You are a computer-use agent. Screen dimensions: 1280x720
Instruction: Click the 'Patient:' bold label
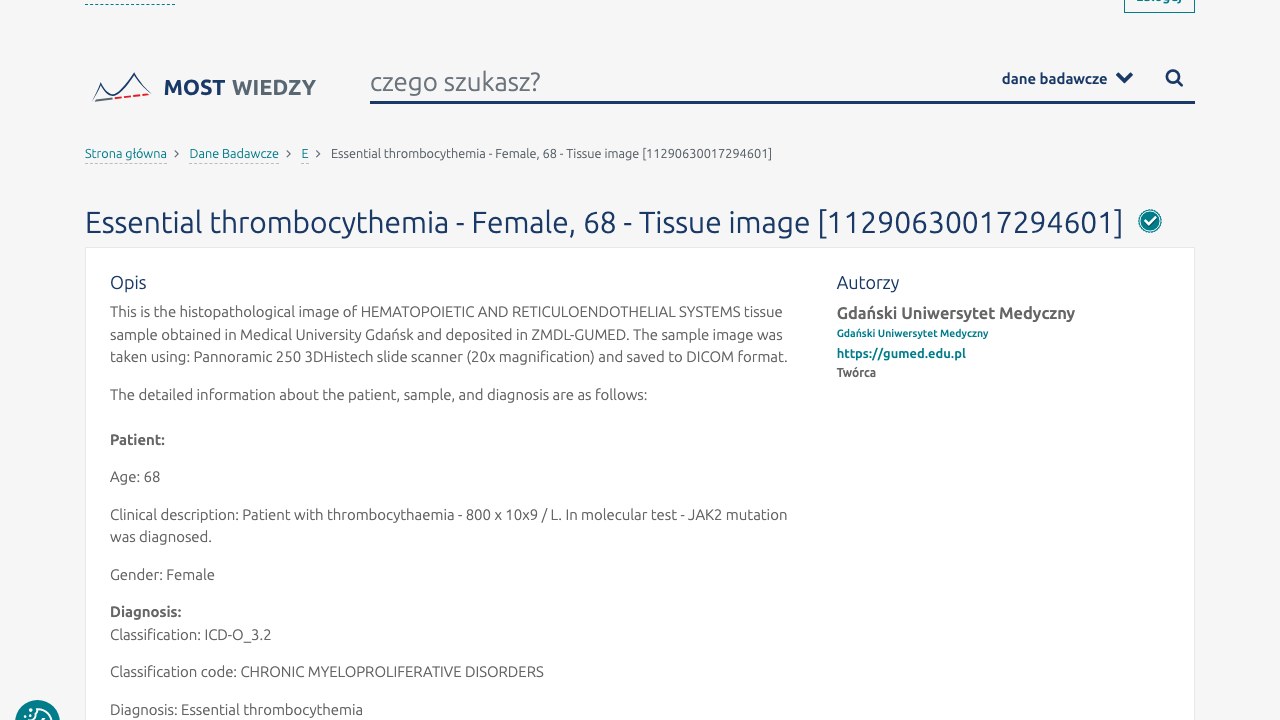pos(137,440)
